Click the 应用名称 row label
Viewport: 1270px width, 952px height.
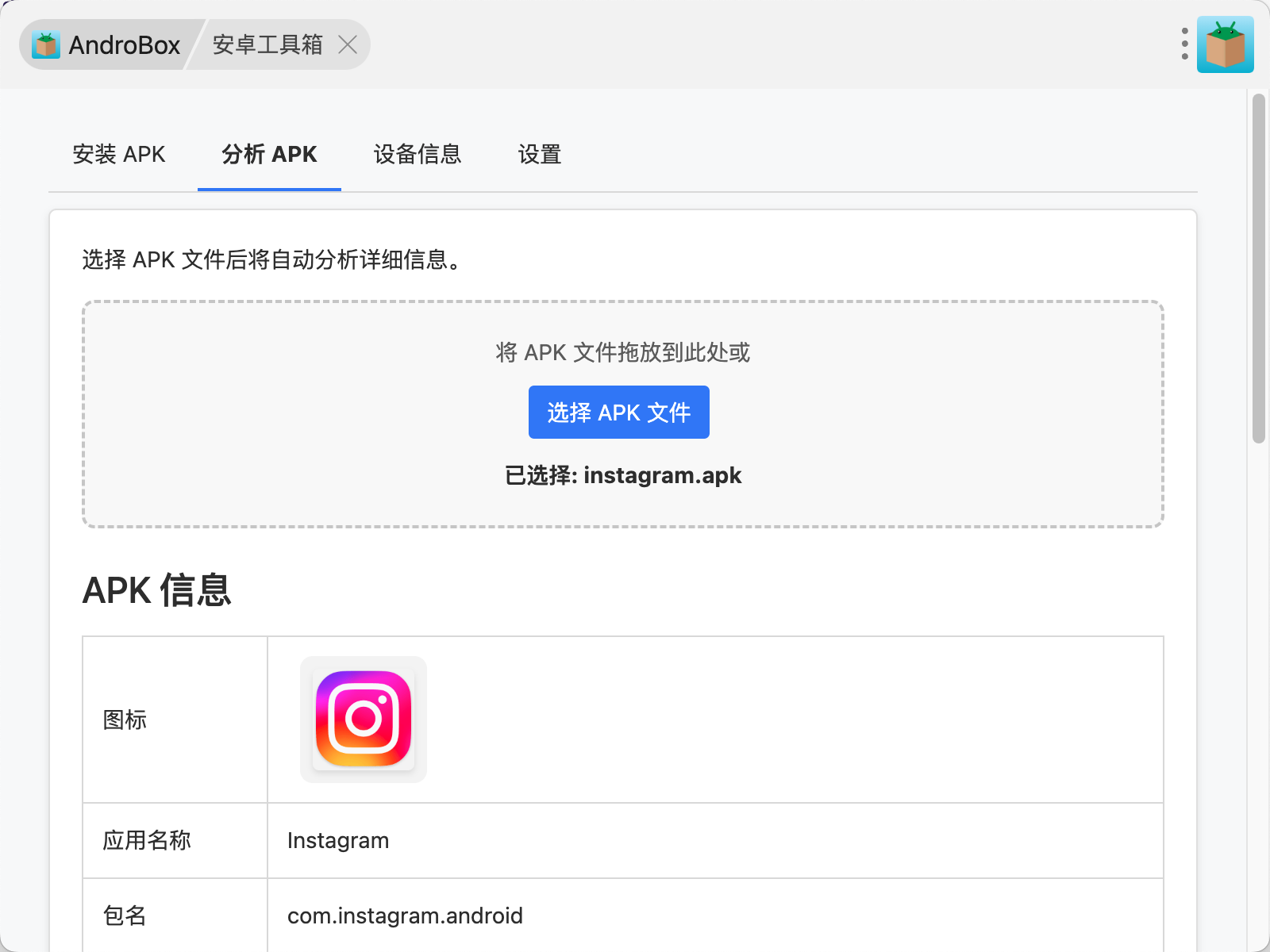[147, 840]
